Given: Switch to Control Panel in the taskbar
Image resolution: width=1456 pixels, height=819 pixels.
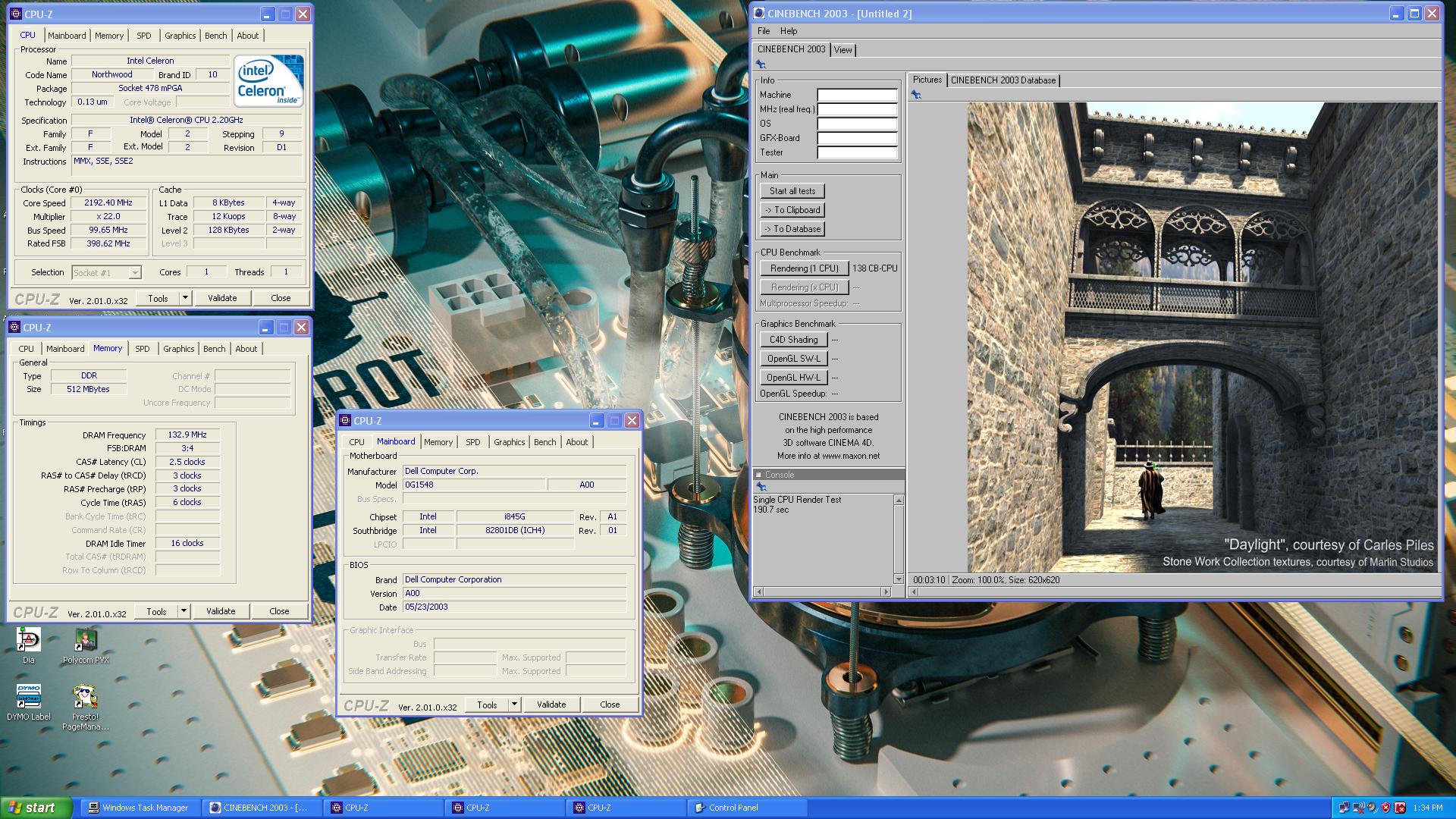Looking at the screenshot, I should point(747,808).
